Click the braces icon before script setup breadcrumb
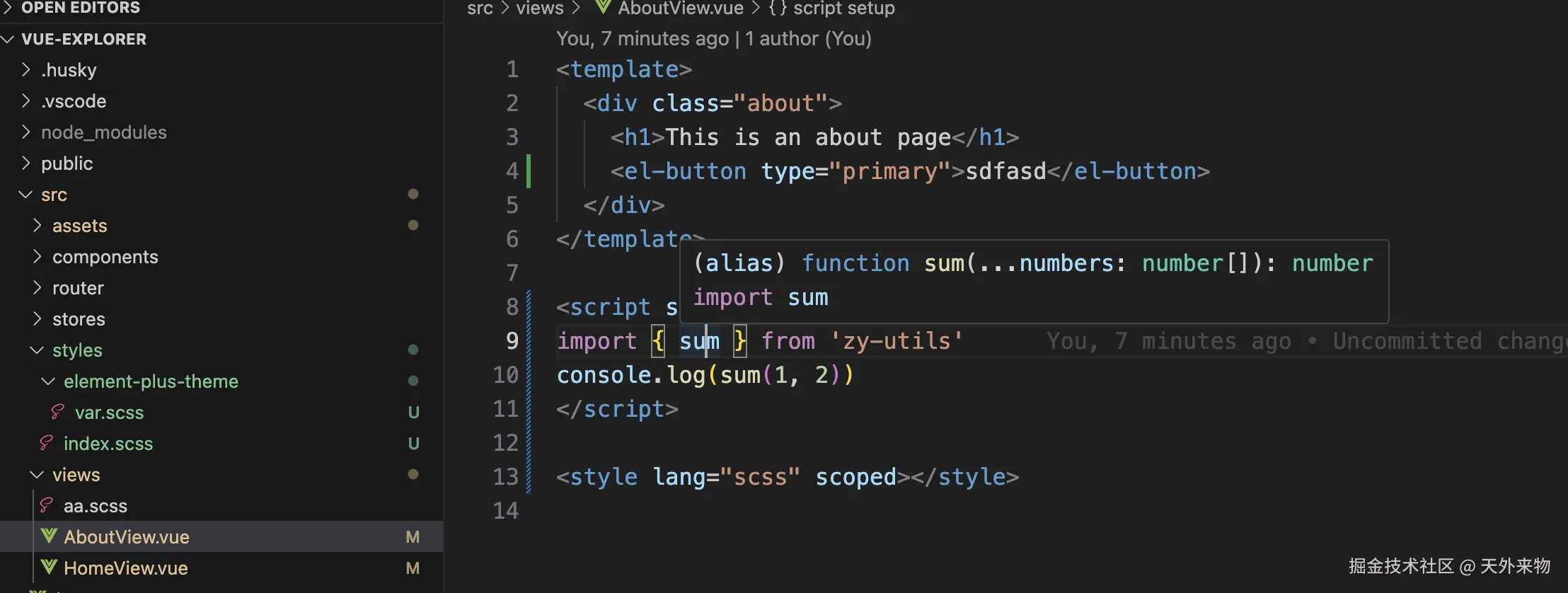 pyautogui.click(x=778, y=8)
